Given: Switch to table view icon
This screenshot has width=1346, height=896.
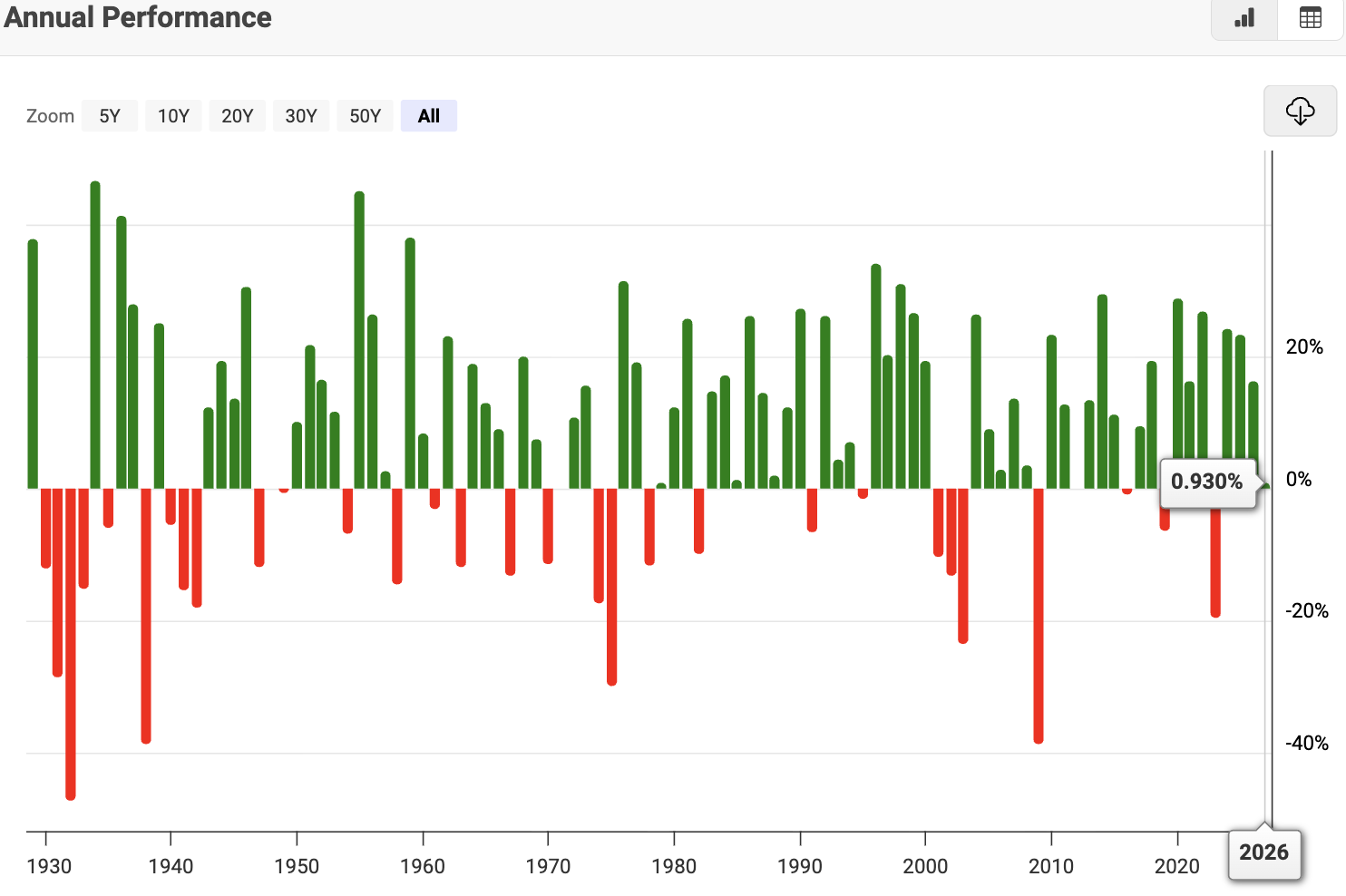Looking at the screenshot, I should click(1310, 18).
